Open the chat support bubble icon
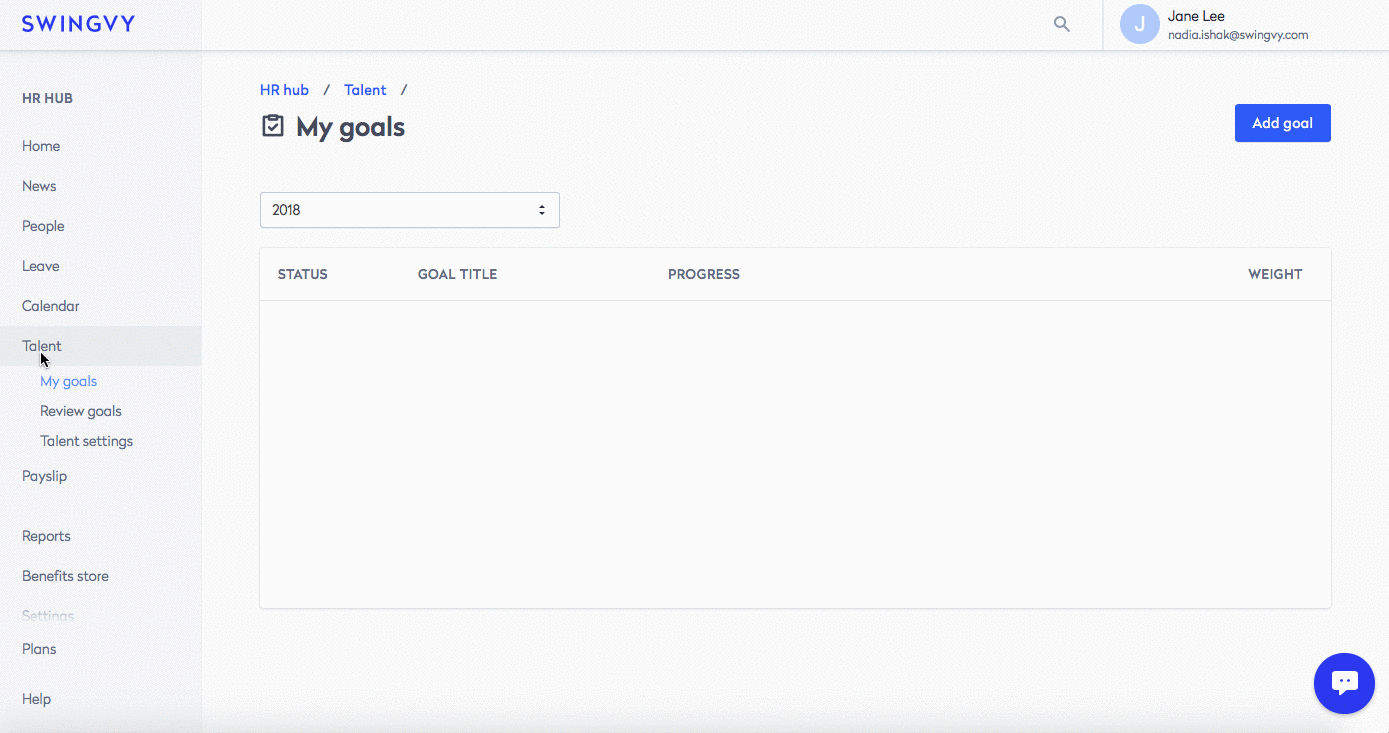 1344,683
